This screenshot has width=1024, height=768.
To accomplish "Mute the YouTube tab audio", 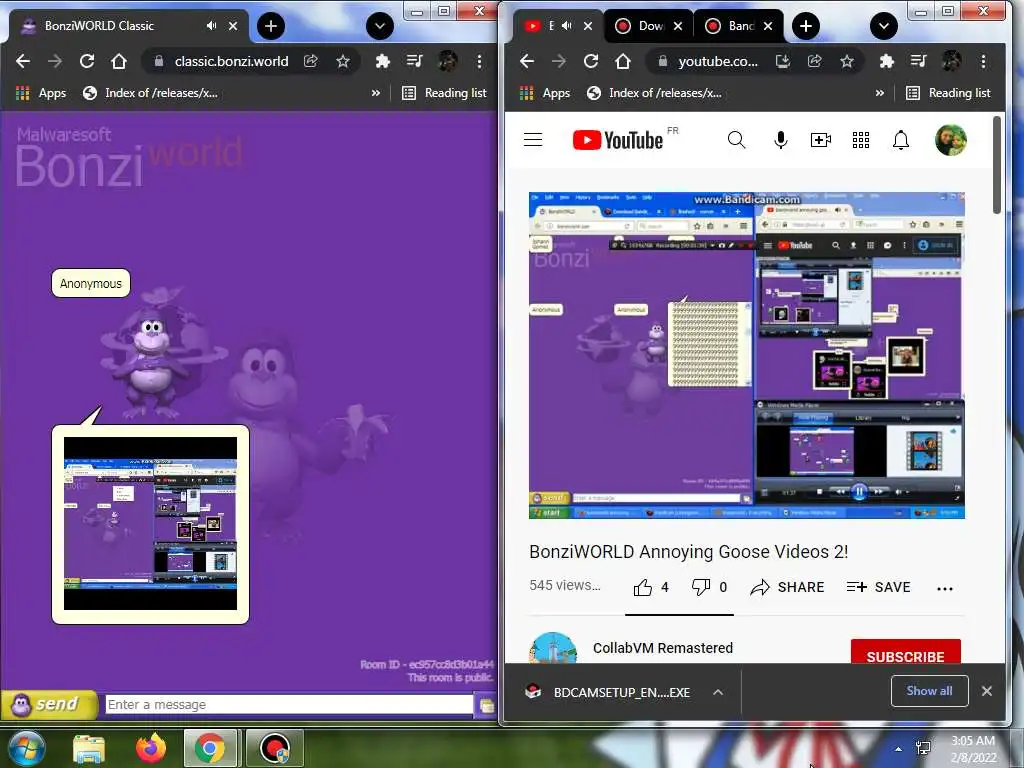I will 566,25.
